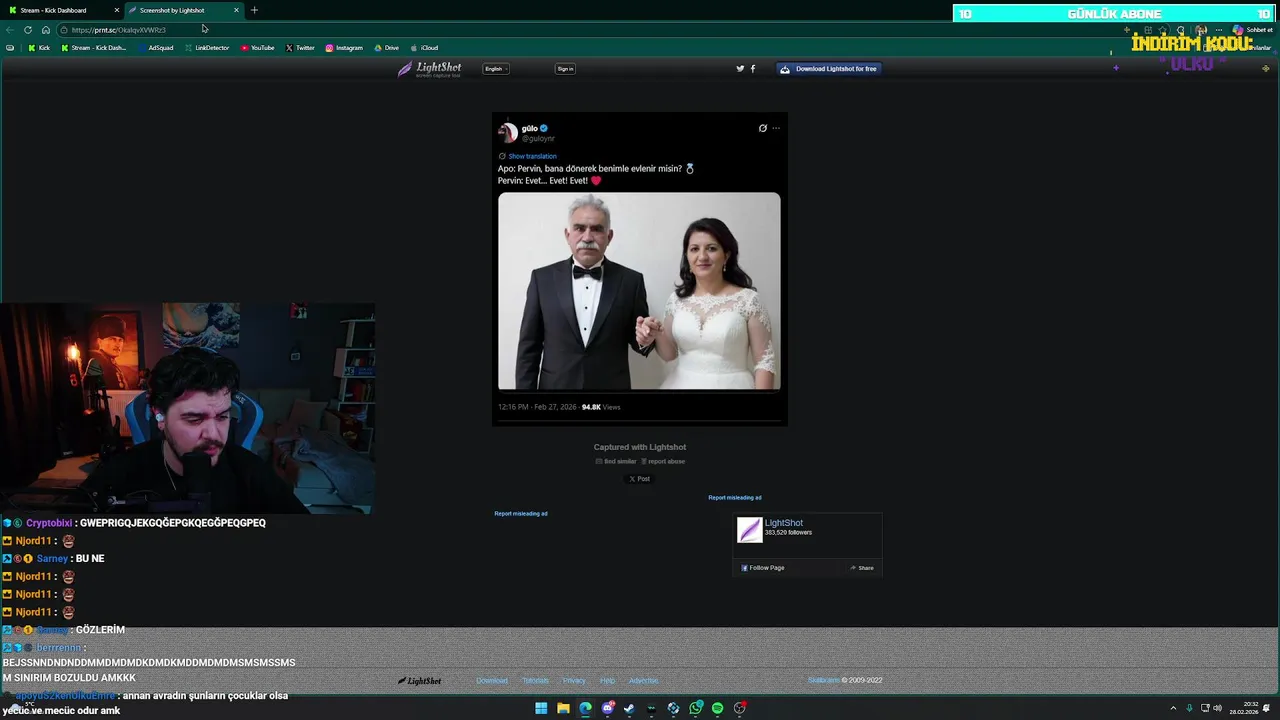Open the Stream - Kick Dash bookmark
1280x720 pixels.
94,48
